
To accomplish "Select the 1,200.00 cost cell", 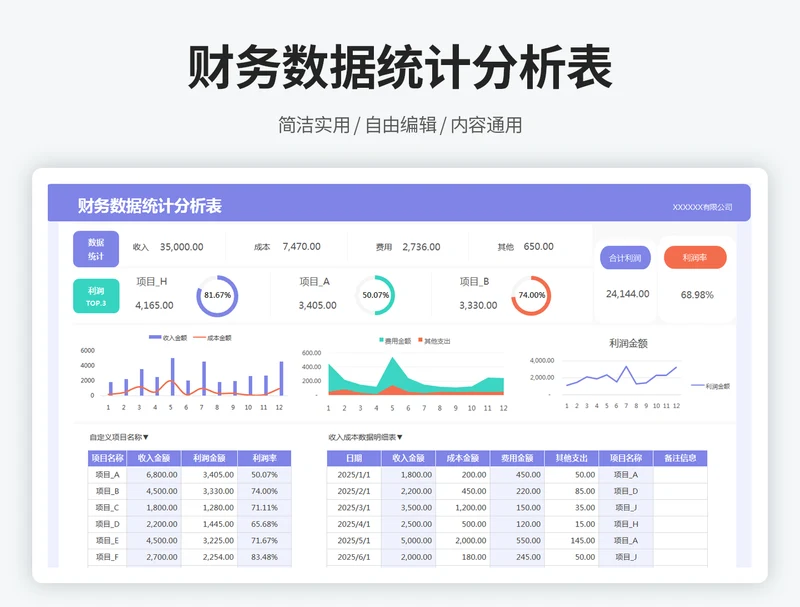I will tap(463, 508).
